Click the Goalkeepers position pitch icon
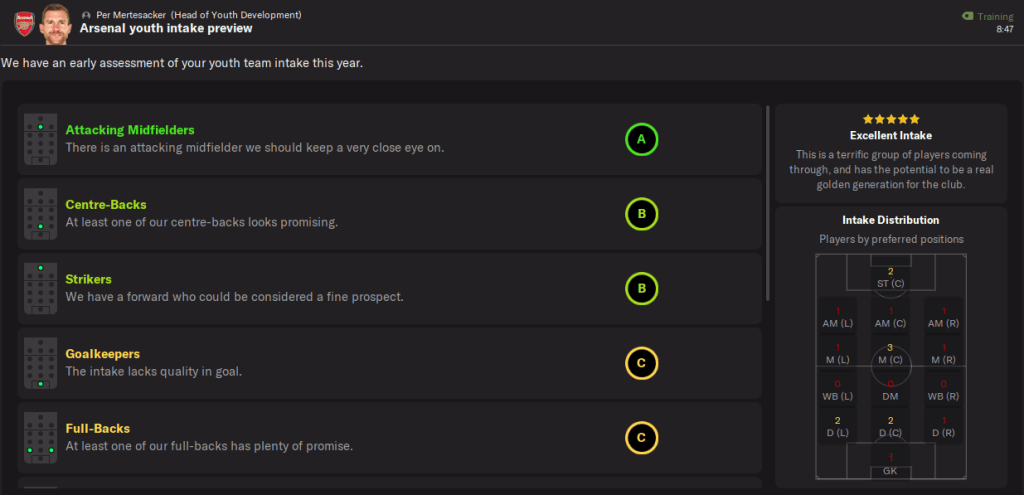1024x495 pixels. [40, 363]
